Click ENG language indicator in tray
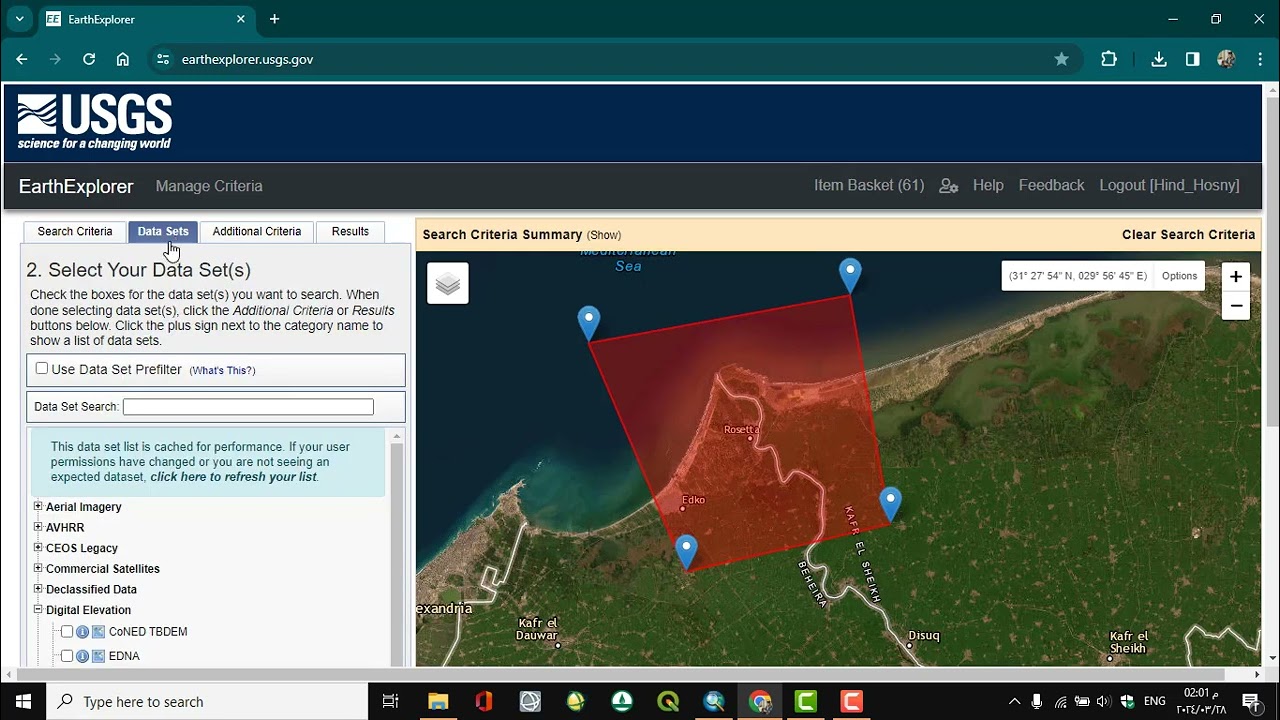The image size is (1280, 720). click(1154, 702)
